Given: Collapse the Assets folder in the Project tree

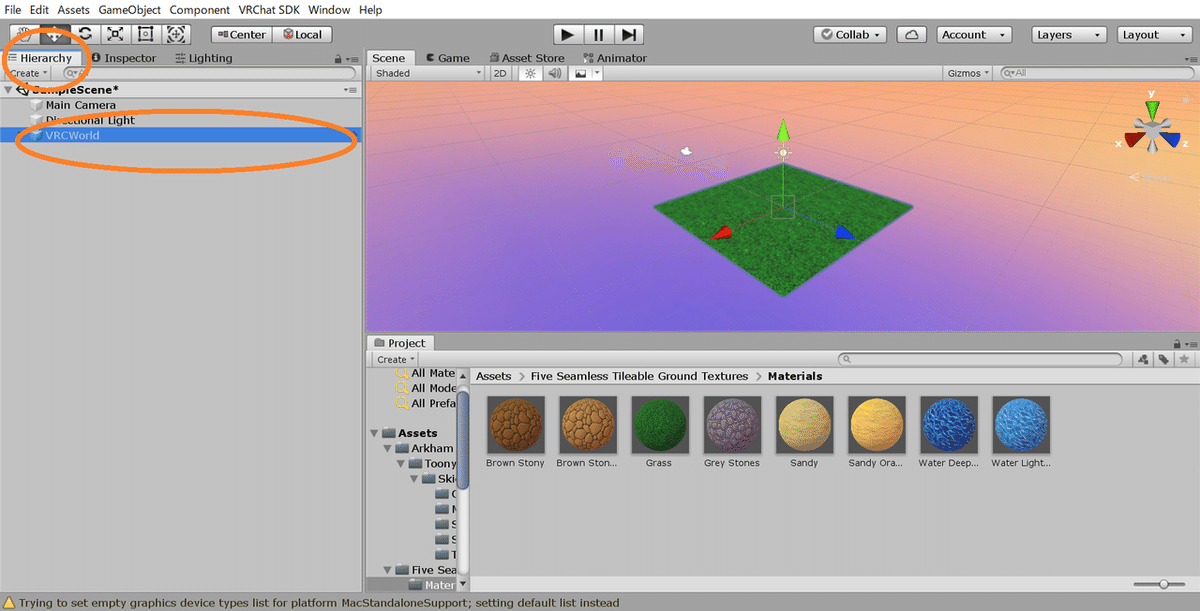Looking at the screenshot, I should point(375,433).
